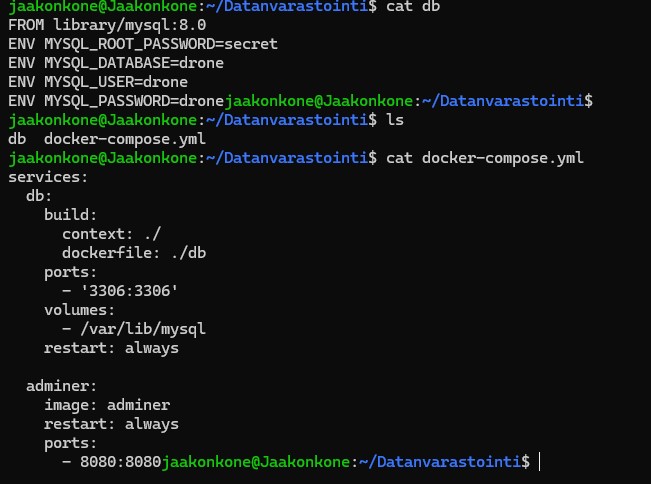Image resolution: width=651 pixels, height=484 pixels.
Task: Click the /var/lib/mysql volume path
Action: coord(143,329)
